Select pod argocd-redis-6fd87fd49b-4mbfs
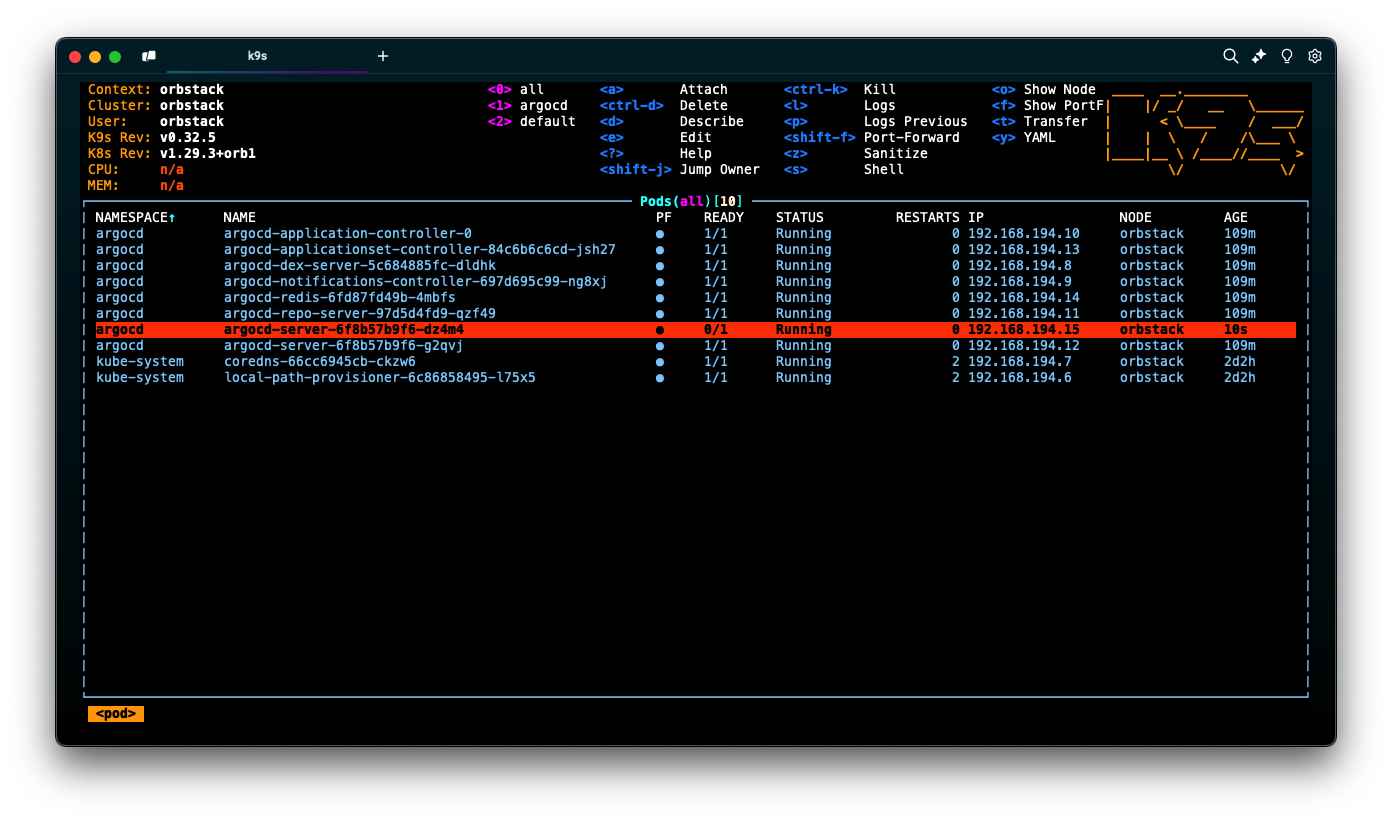The image size is (1392, 820). pos(695,298)
